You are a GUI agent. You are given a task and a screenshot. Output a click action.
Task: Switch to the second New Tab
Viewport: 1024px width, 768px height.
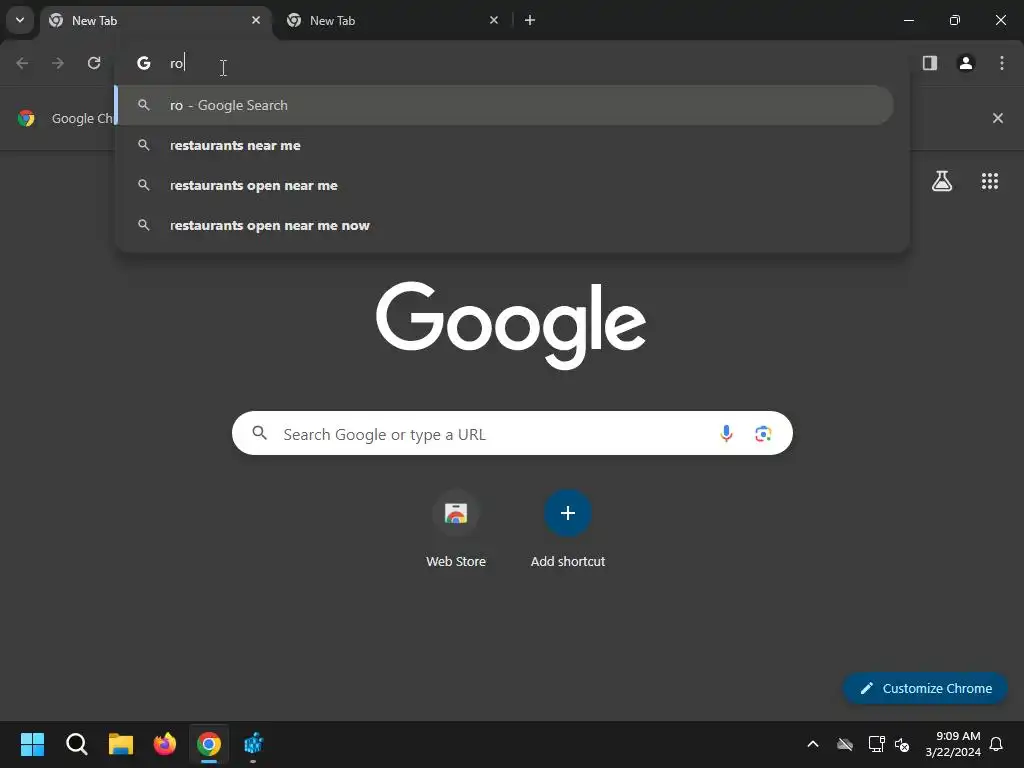click(x=393, y=21)
